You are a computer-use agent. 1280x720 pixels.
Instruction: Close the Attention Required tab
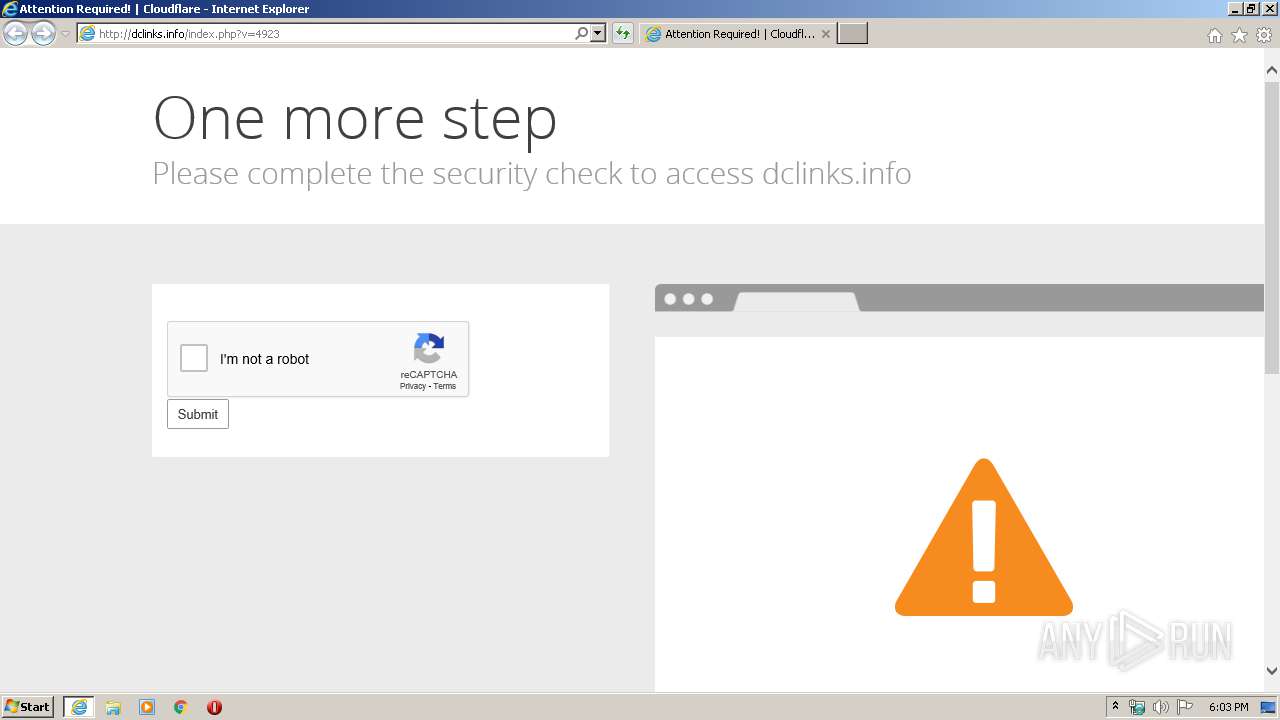coord(826,34)
